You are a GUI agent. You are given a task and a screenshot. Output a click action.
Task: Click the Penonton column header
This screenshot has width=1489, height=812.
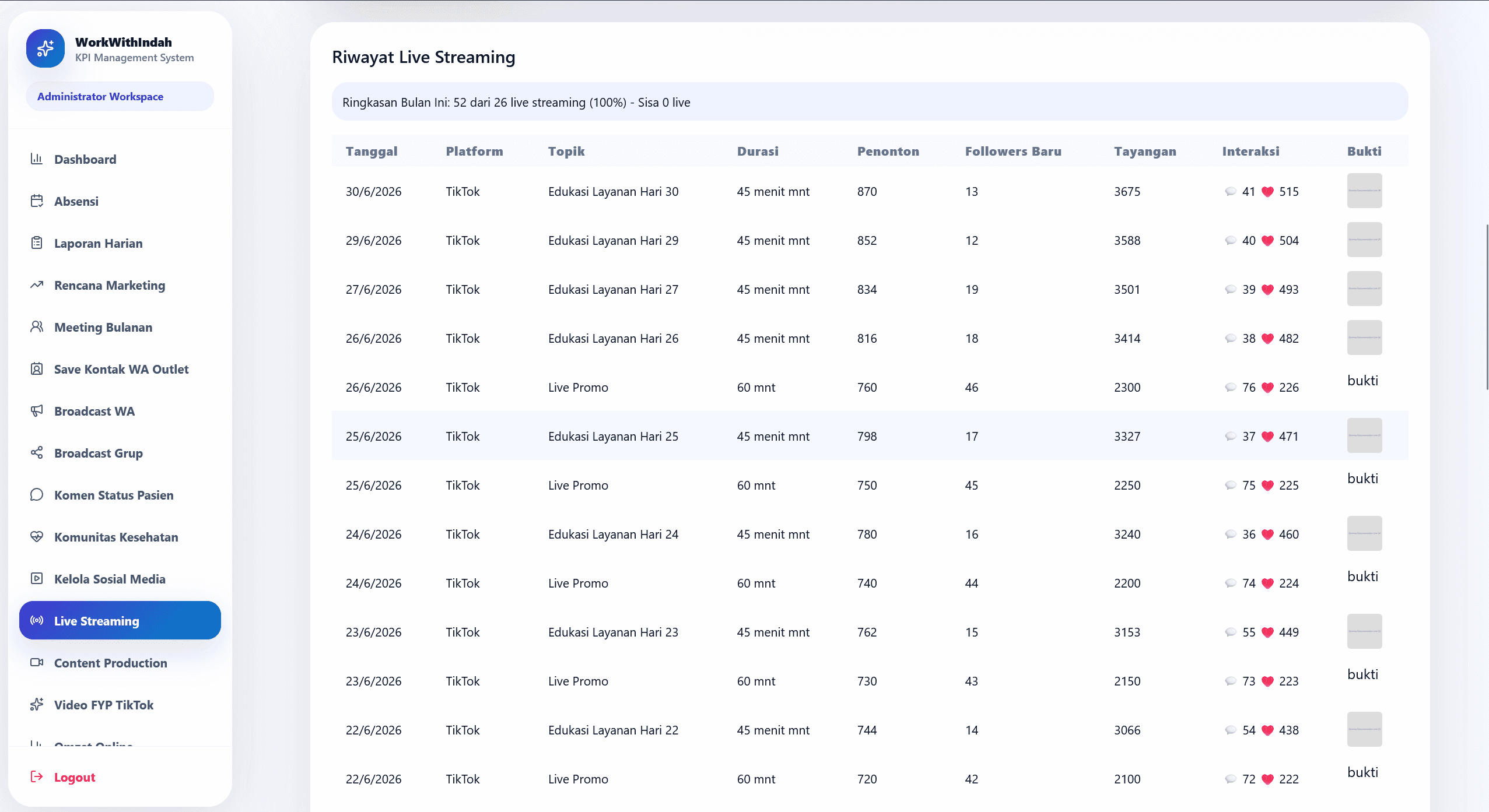click(x=888, y=151)
